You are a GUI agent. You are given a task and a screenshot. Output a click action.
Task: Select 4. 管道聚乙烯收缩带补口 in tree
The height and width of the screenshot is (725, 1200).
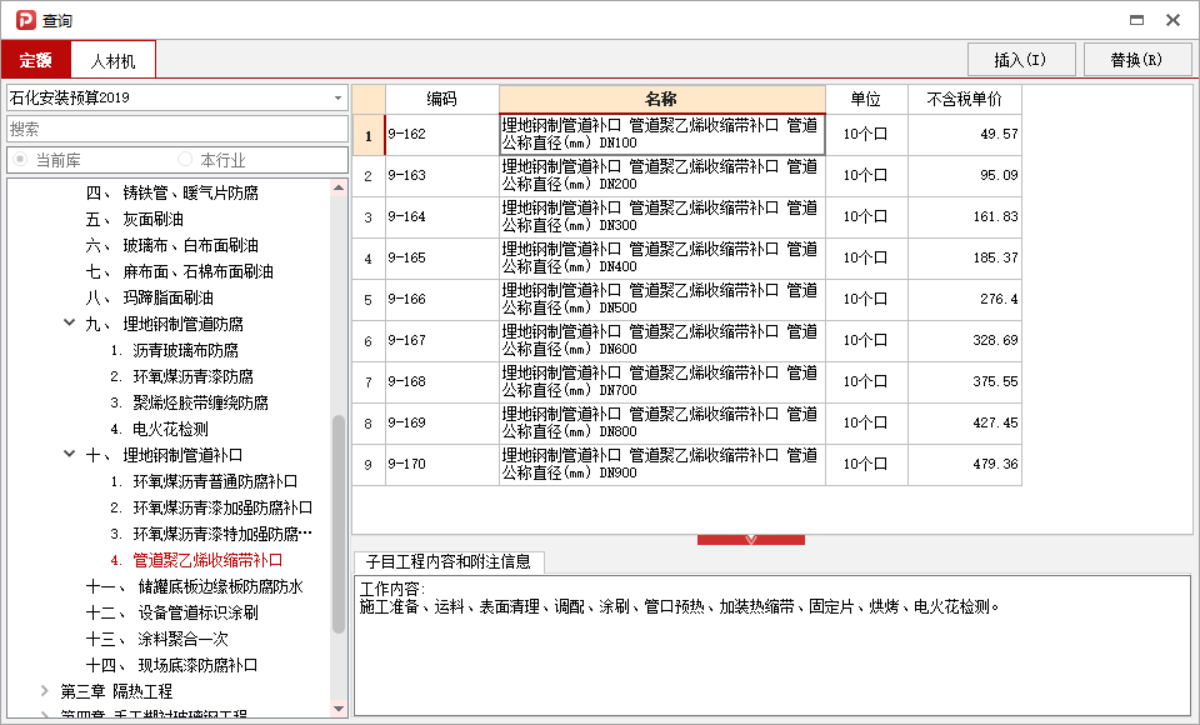click(196, 559)
